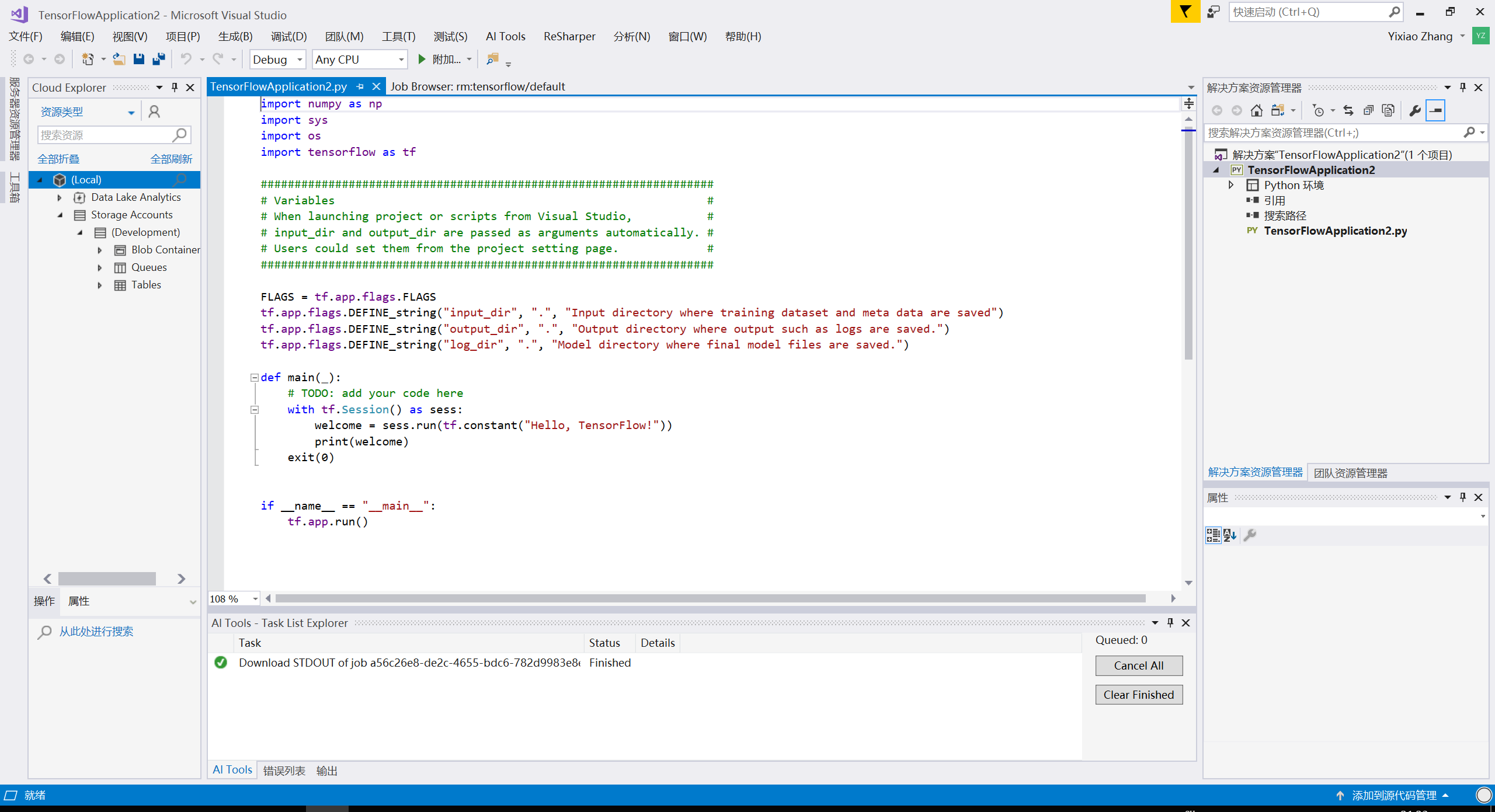Screen dimensions: 1495x812
Task: Open the 调试(D) menu
Action: tap(288, 36)
